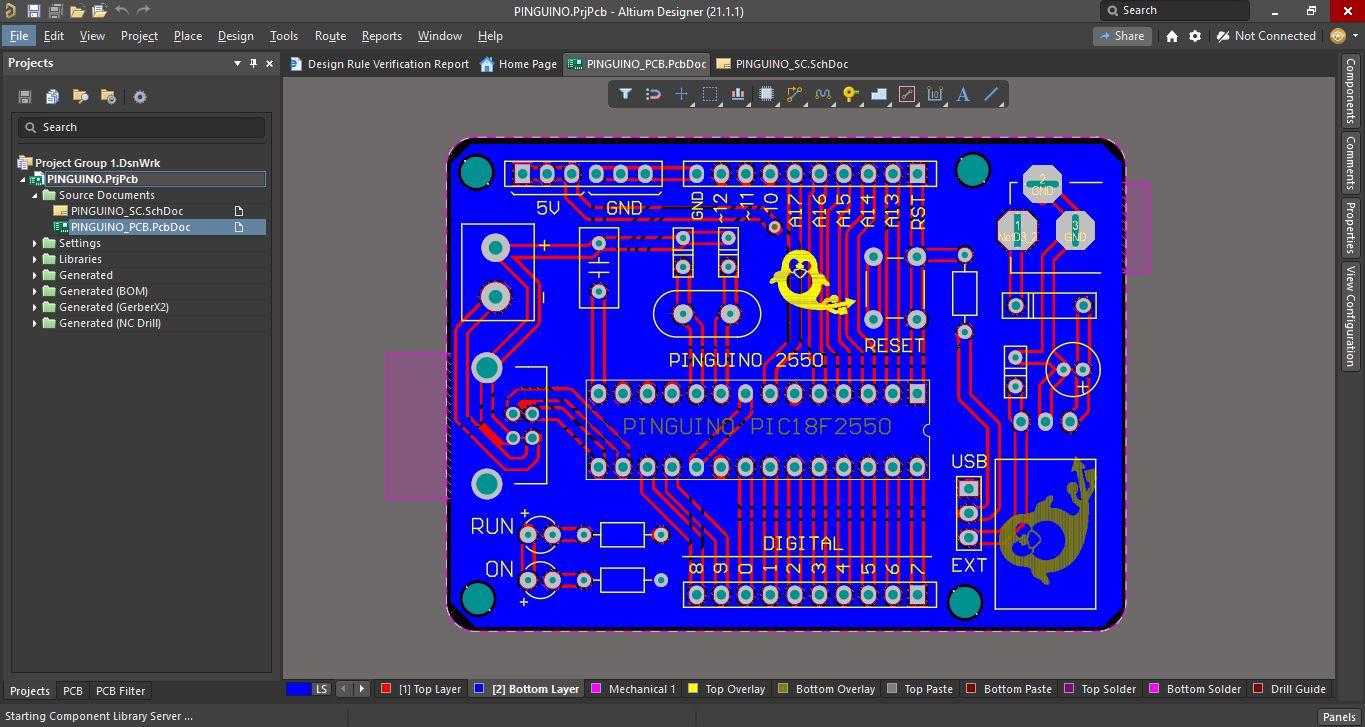Click the LS layer set button

[x=321, y=689]
